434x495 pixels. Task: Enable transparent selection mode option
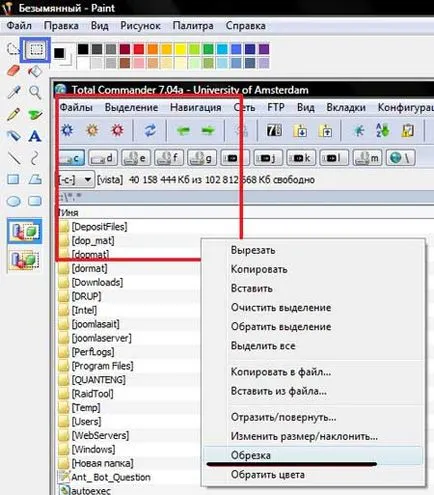pos(25,259)
